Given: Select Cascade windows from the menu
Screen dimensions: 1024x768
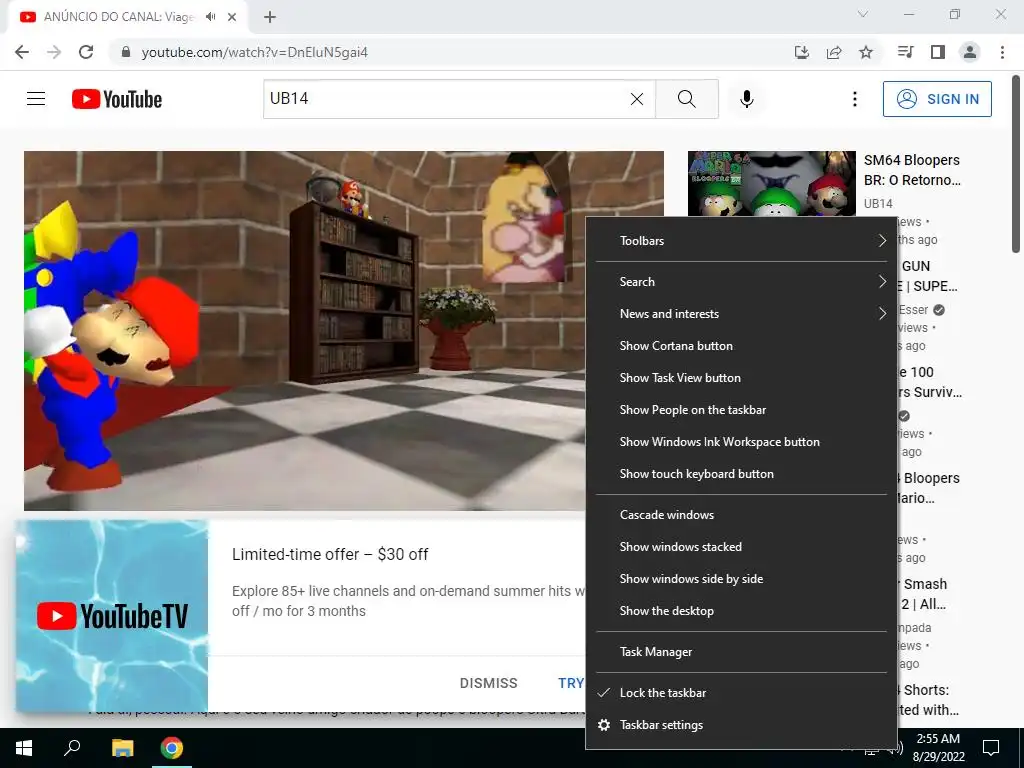Looking at the screenshot, I should coord(741,515).
